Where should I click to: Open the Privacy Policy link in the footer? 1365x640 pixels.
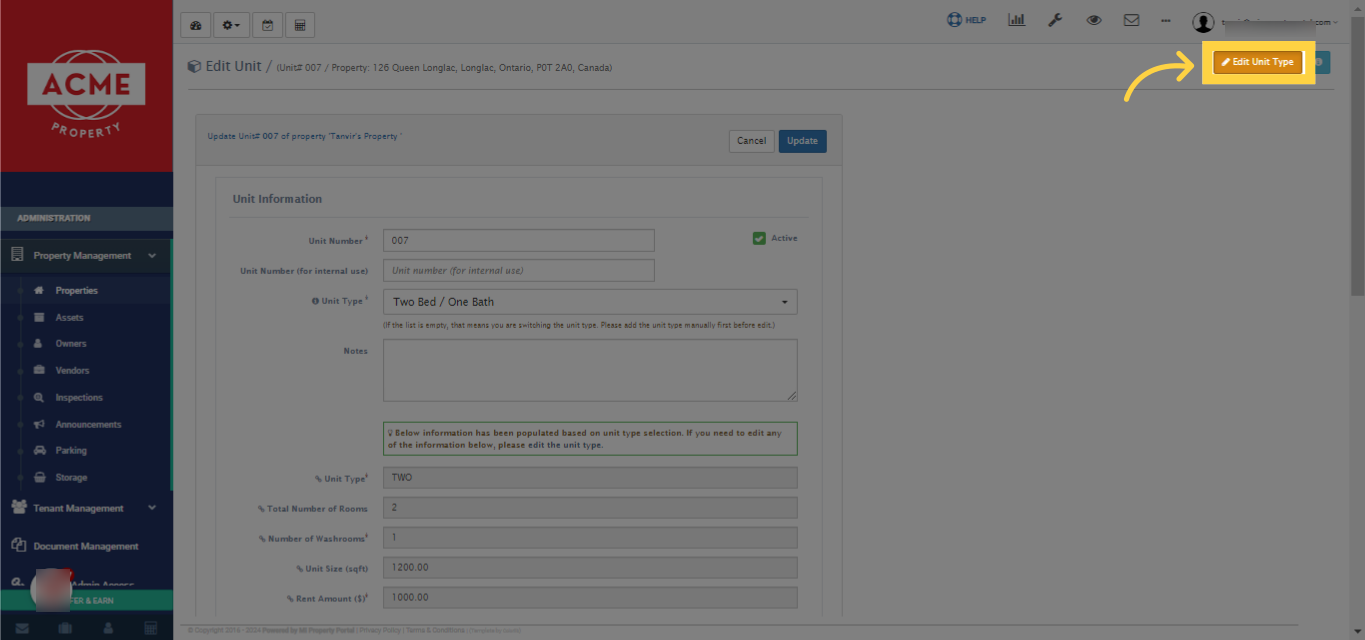(x=380, y=630)
